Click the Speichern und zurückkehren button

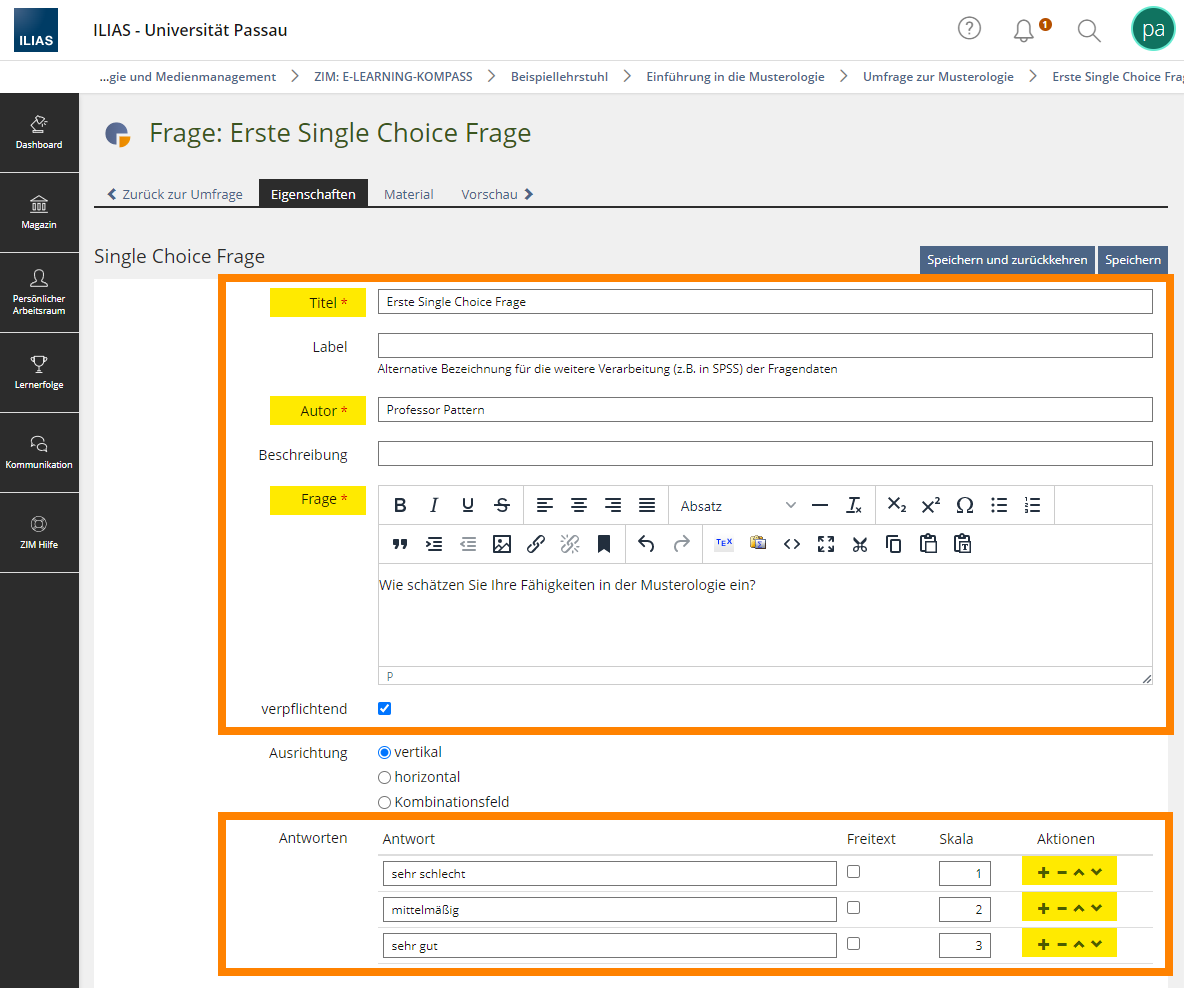1007,260
